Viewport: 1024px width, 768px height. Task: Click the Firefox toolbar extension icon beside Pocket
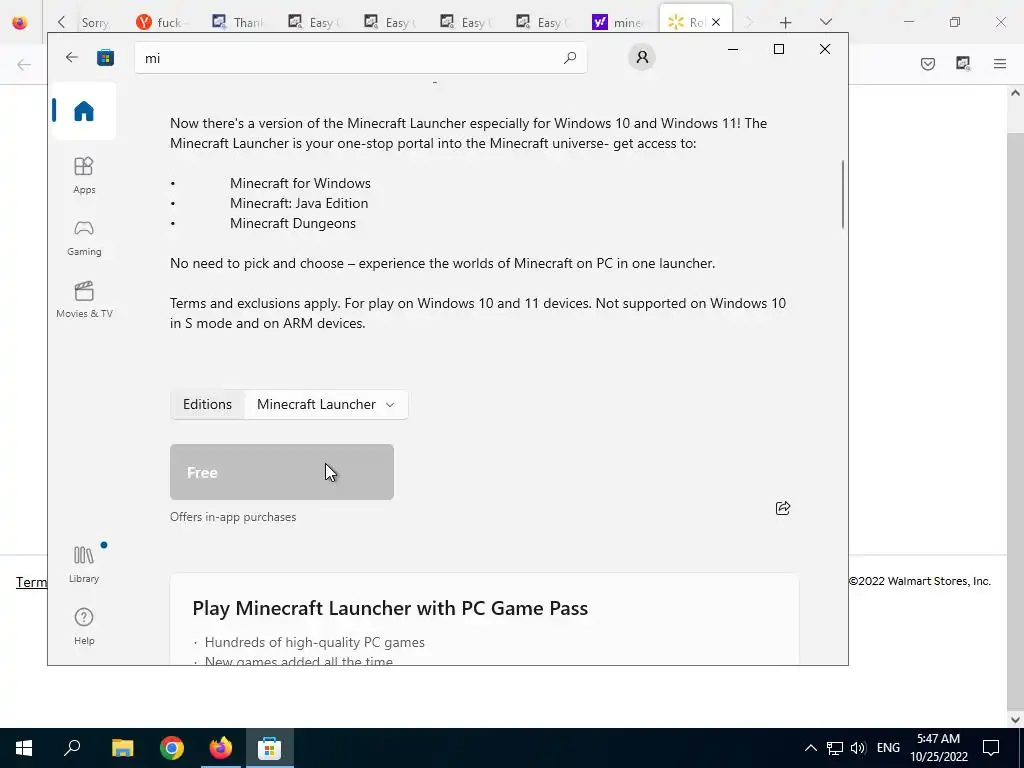coord(963,63)
